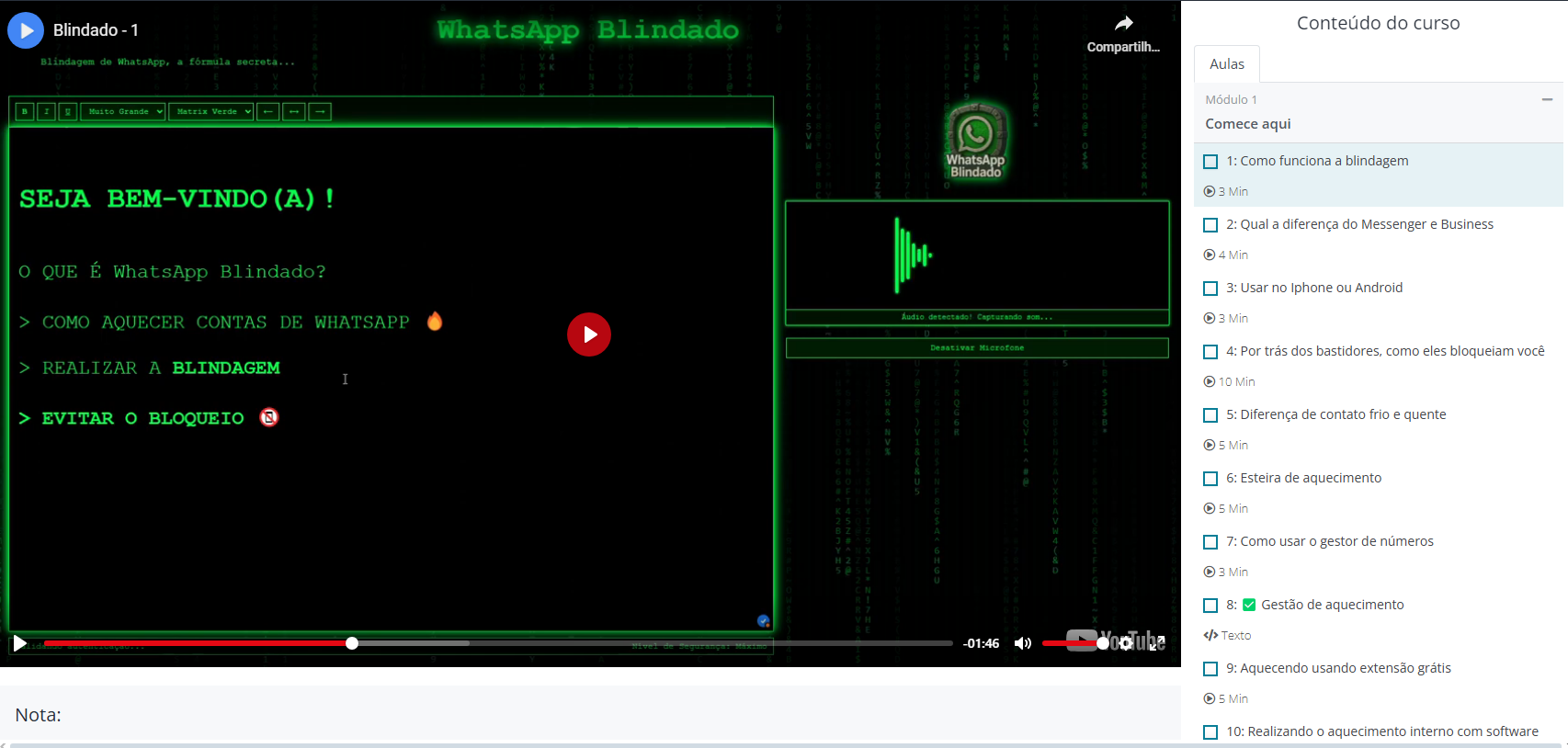Click the green audio waveform visualizer

pos(914,255)
